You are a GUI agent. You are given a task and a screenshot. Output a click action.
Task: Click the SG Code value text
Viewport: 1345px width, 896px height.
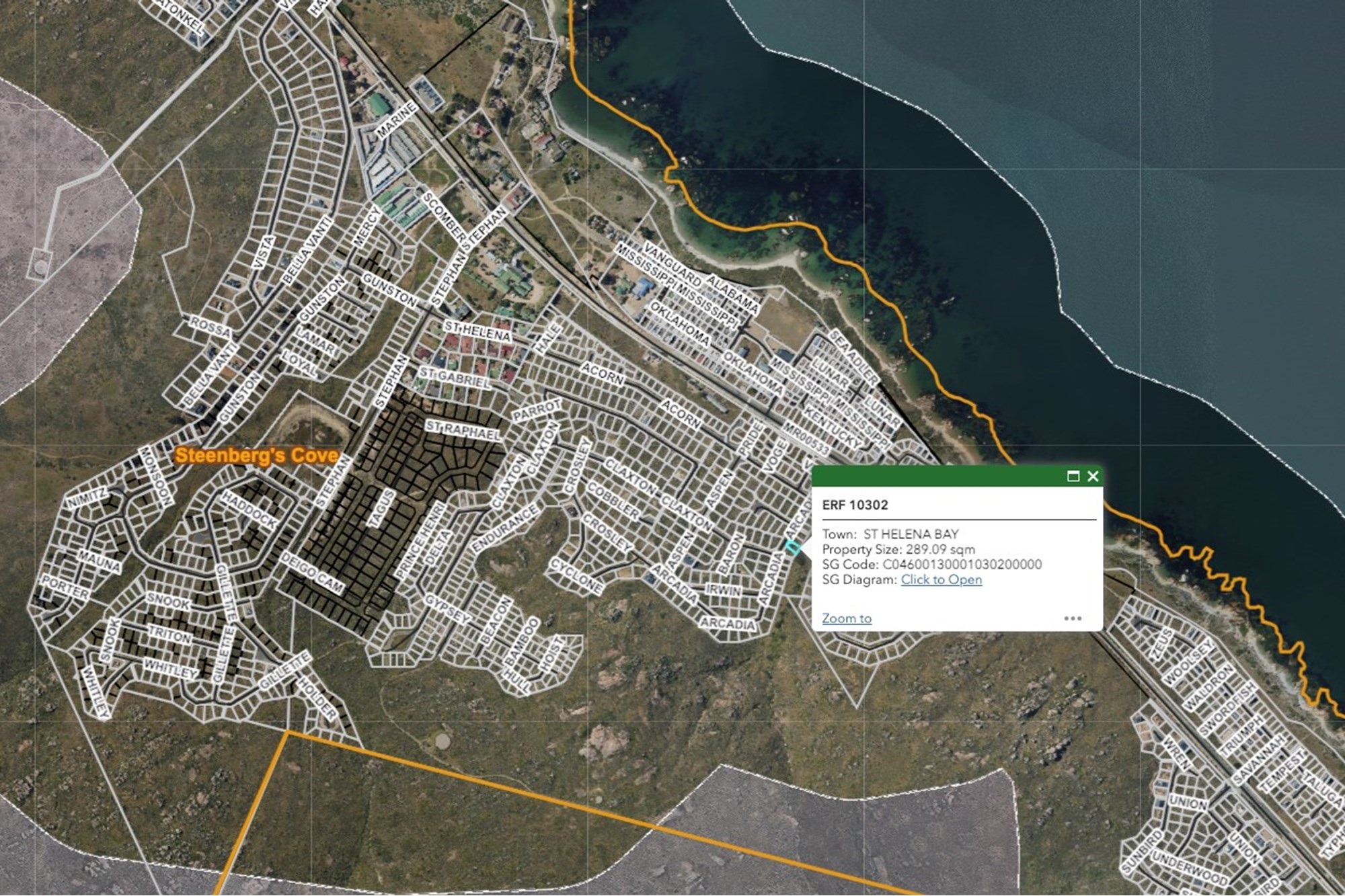point(962,565)
